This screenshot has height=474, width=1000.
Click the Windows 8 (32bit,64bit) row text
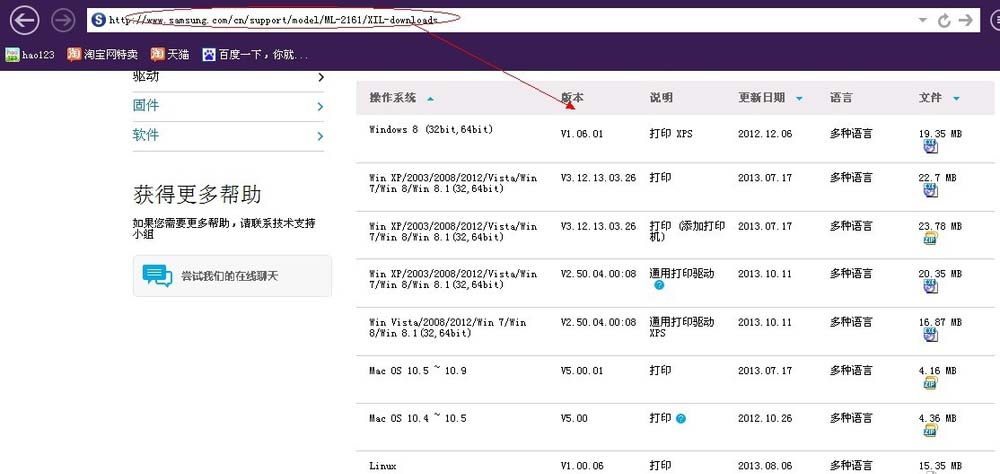[431, 130]
